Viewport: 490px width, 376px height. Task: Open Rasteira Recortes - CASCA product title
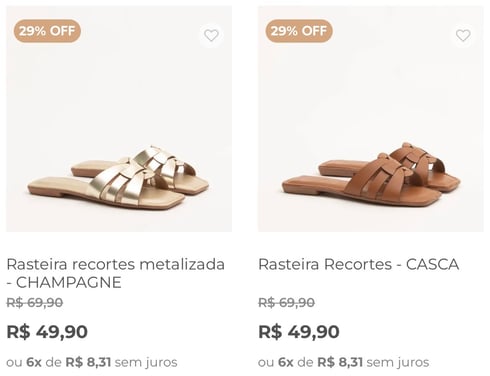(359, 264)
